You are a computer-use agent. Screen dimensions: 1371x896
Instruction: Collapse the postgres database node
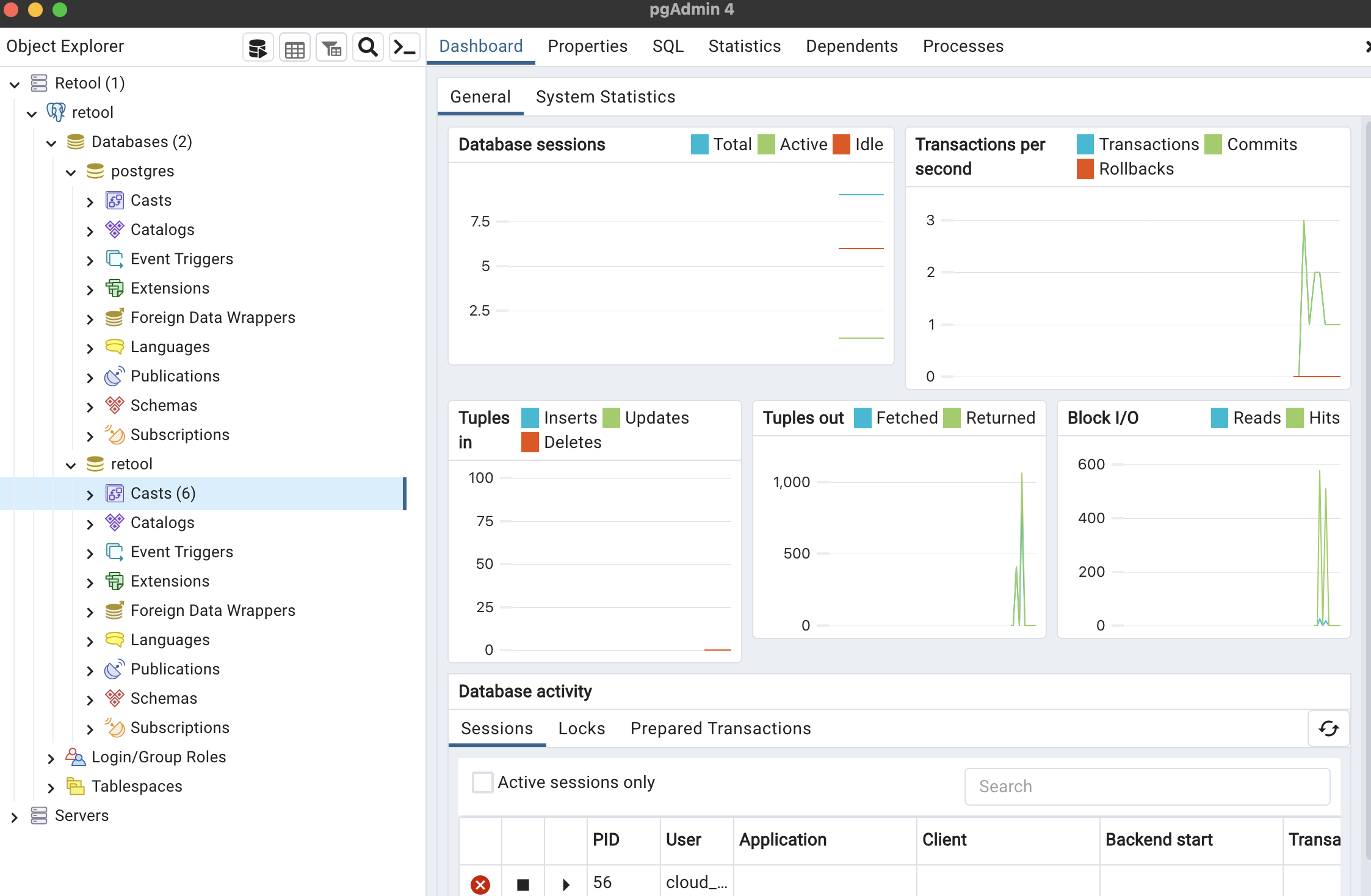pyautogui.click(x=71, y=172)
